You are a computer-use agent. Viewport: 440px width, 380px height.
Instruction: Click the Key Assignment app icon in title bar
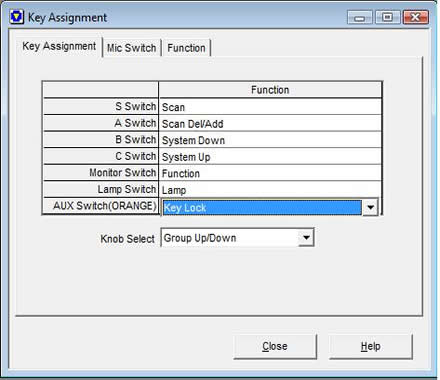click(x=17, y=17)
